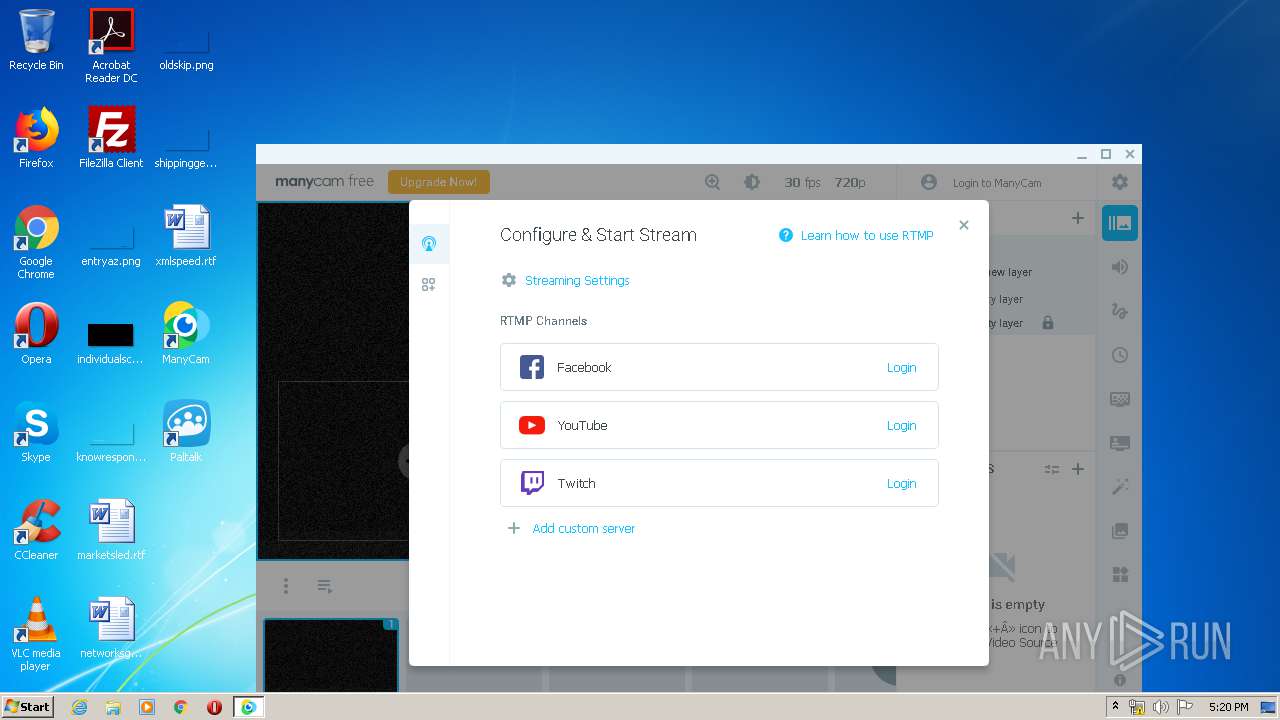Open the three-dot menu below the preview
The width and height of the screenshot is (1280, 720).
click(286, 586)
